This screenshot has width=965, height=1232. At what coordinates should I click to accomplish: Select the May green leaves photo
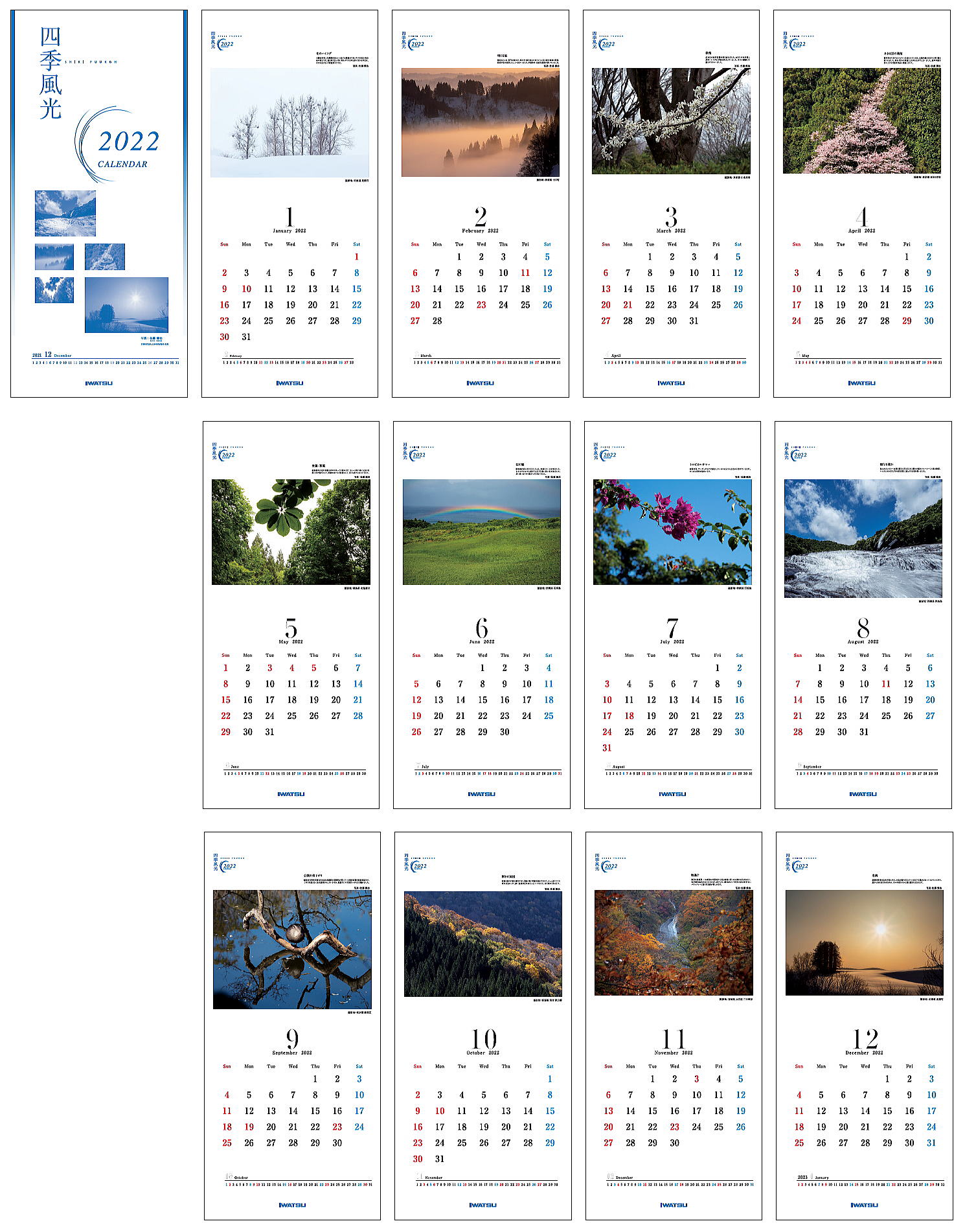(x=291, y=532)
